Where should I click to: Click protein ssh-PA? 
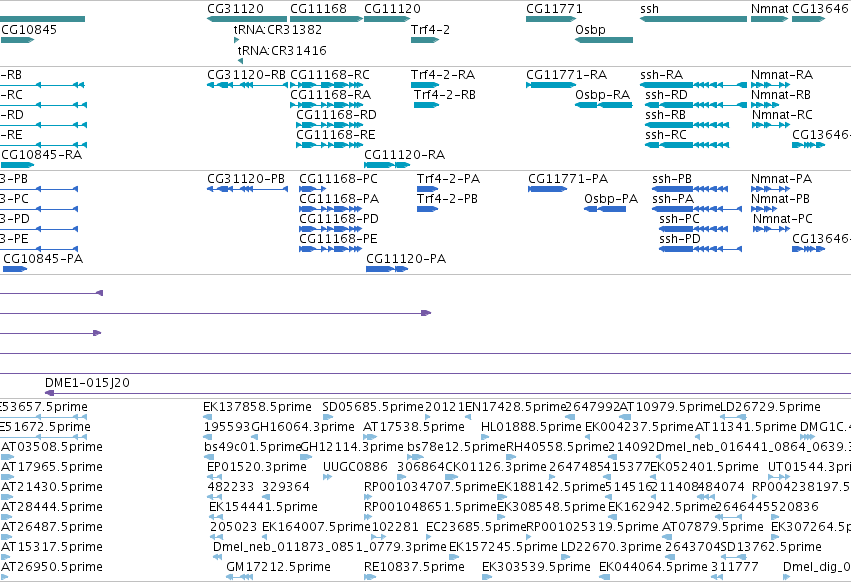pos(673,199)
